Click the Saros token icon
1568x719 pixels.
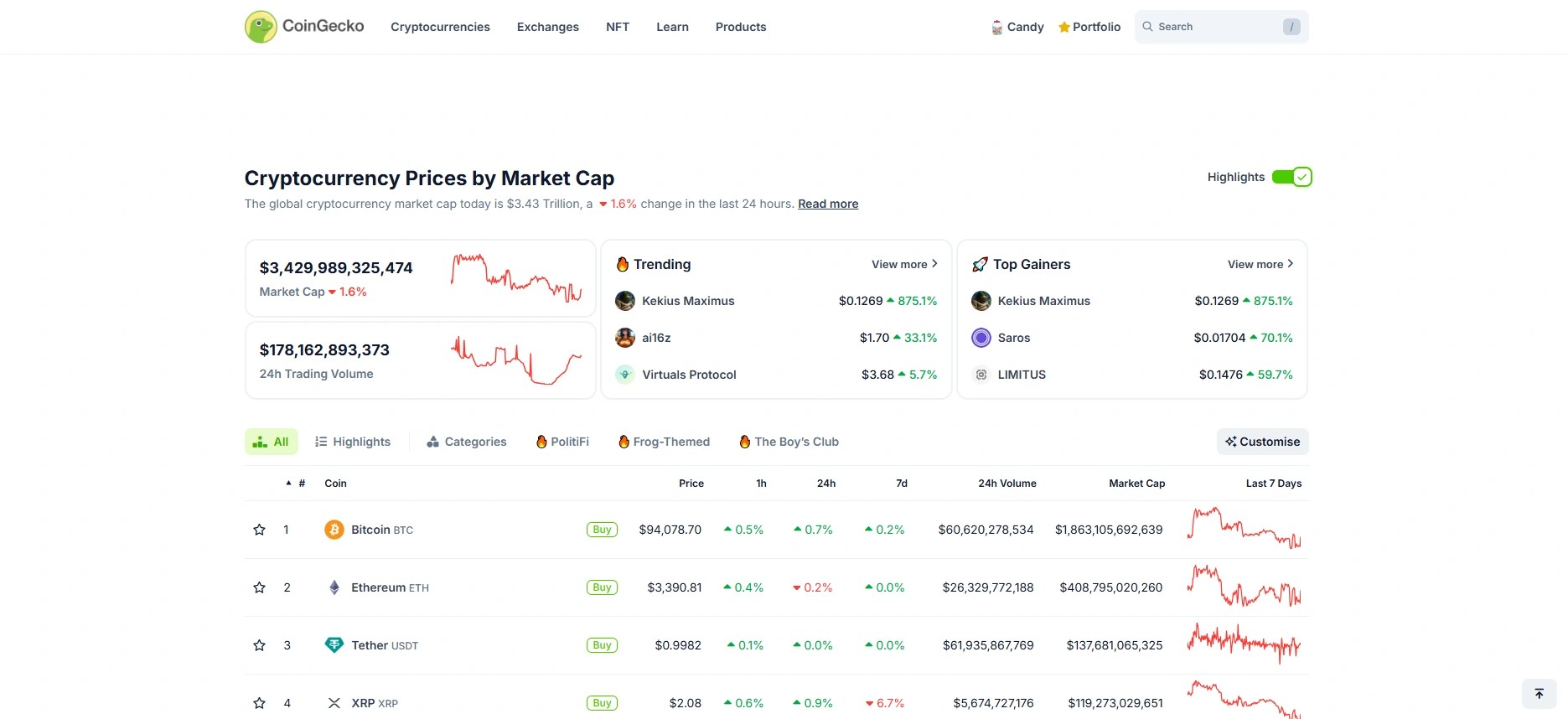(981, 338)
